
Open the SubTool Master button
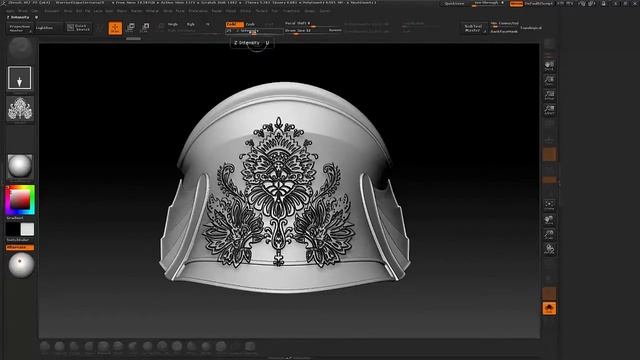pos(473,28)
